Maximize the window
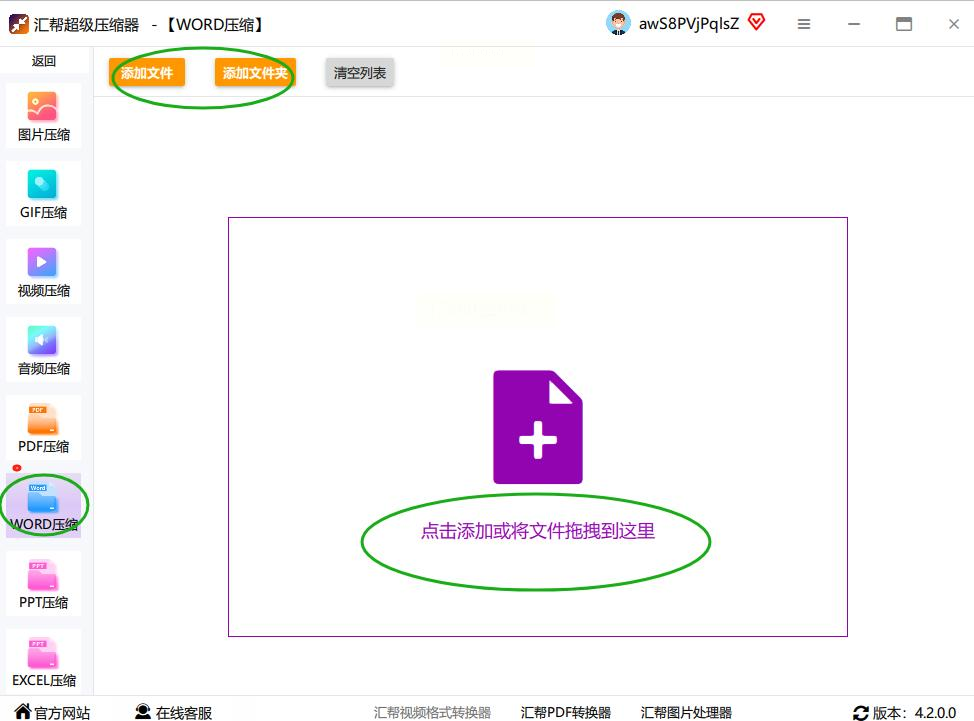 coord(904,24)
